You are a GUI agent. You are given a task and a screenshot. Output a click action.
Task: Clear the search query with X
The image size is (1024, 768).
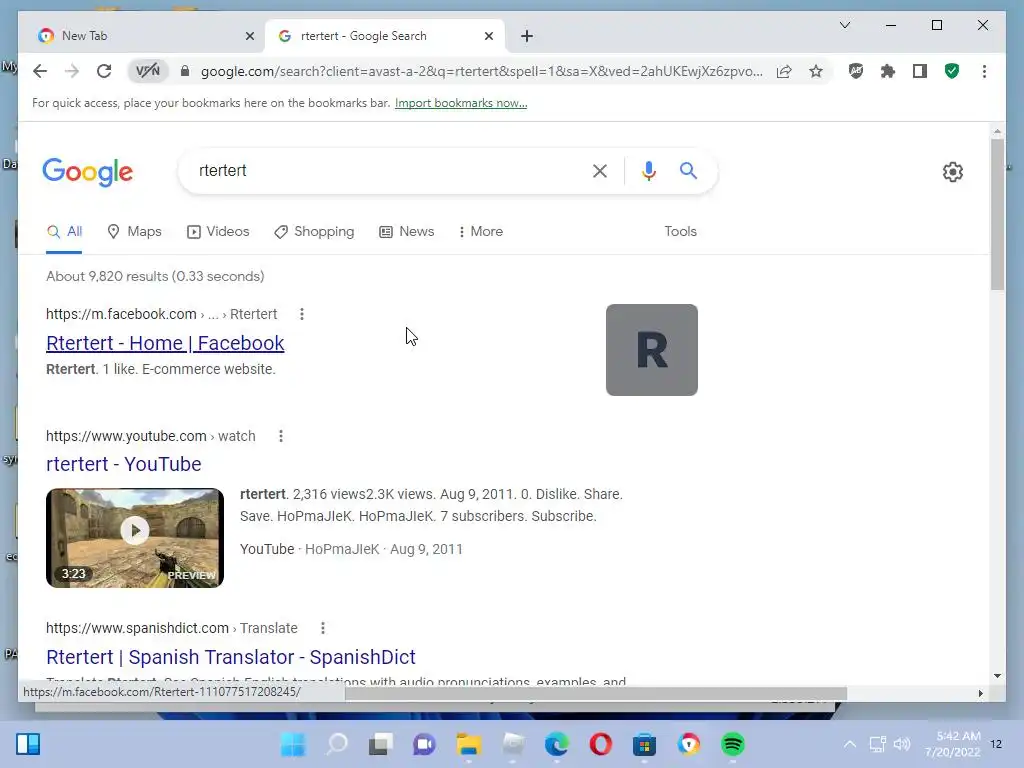point(600,171)
